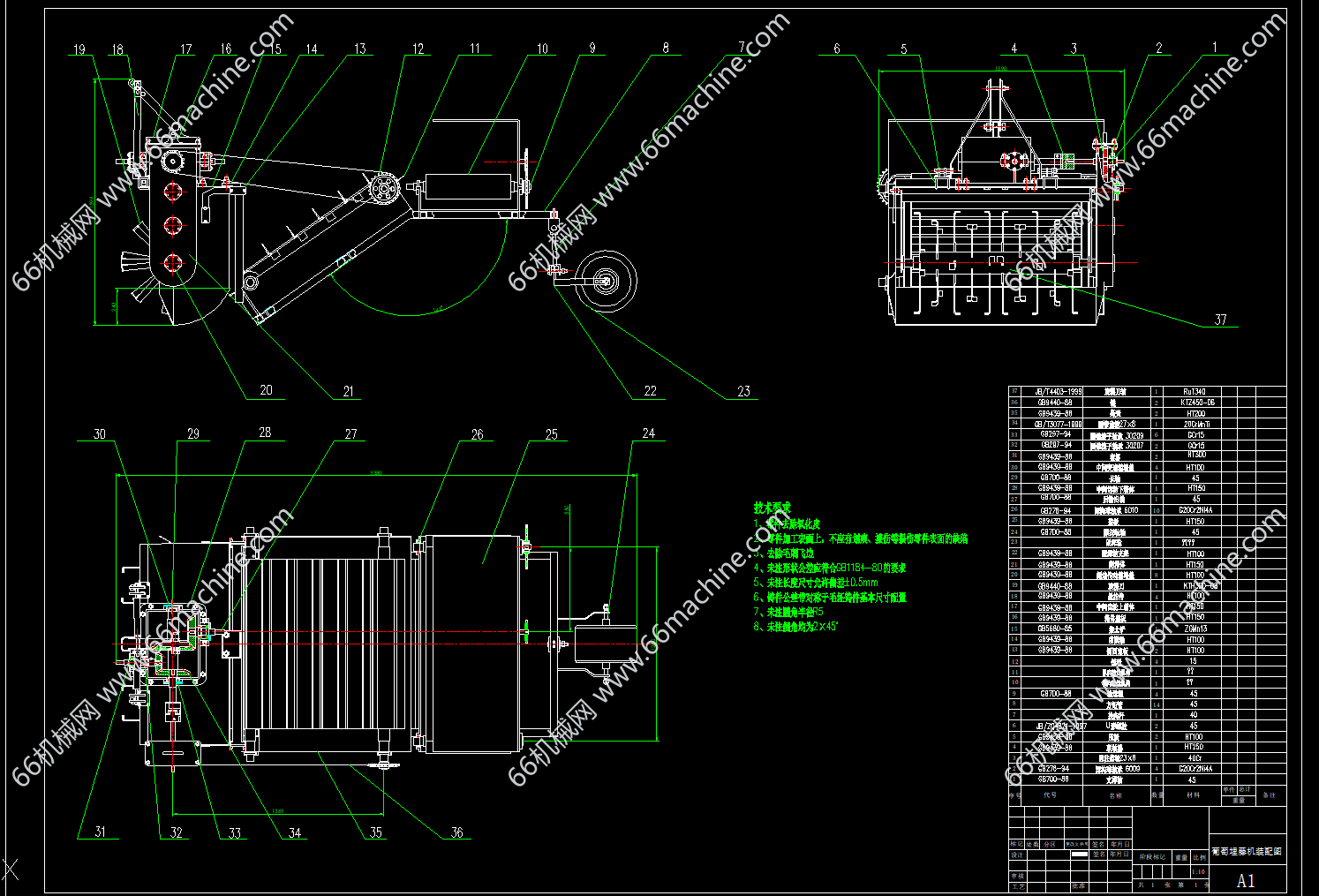Select the white filled cell beside 设计
Viewport: 1319px width, 896px height.
click(1079, 855)
